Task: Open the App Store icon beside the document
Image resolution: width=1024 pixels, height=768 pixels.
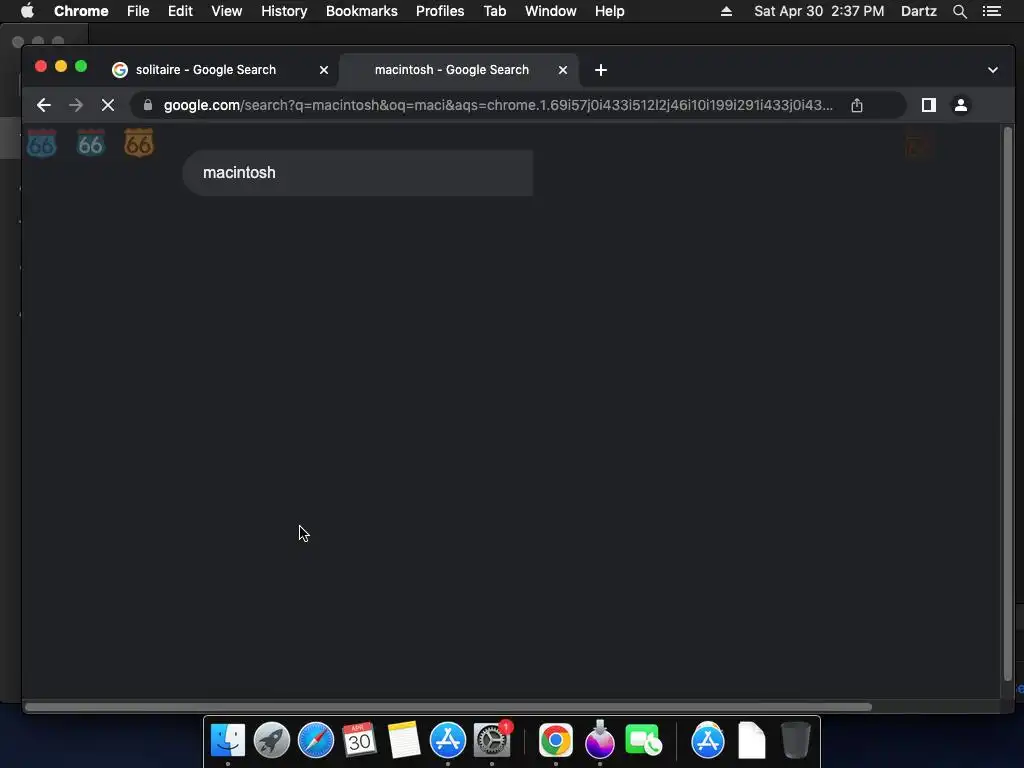Action: point(708,740)
